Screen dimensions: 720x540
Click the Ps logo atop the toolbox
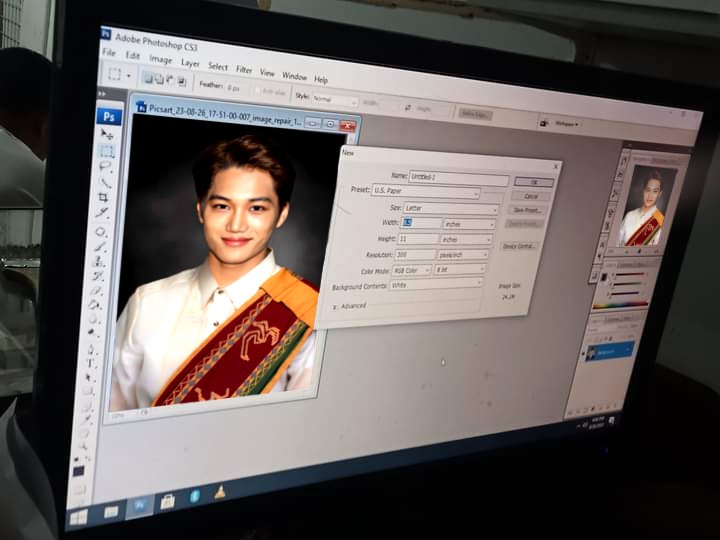[x=109, y=117]
